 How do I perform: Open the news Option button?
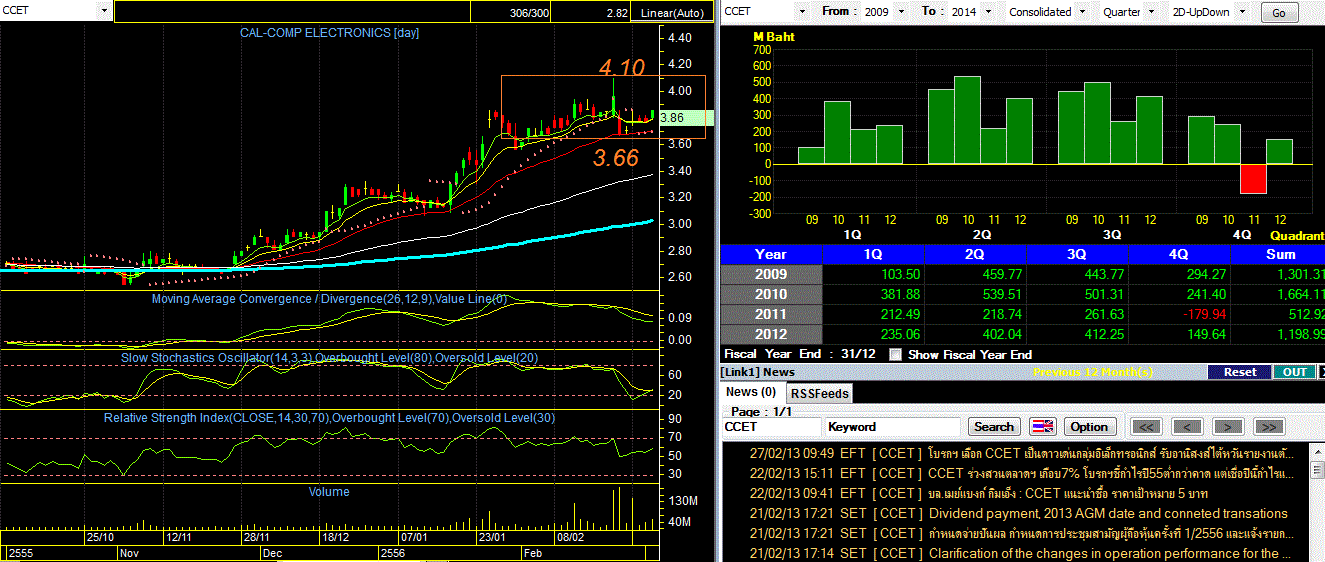(1089, 426)
